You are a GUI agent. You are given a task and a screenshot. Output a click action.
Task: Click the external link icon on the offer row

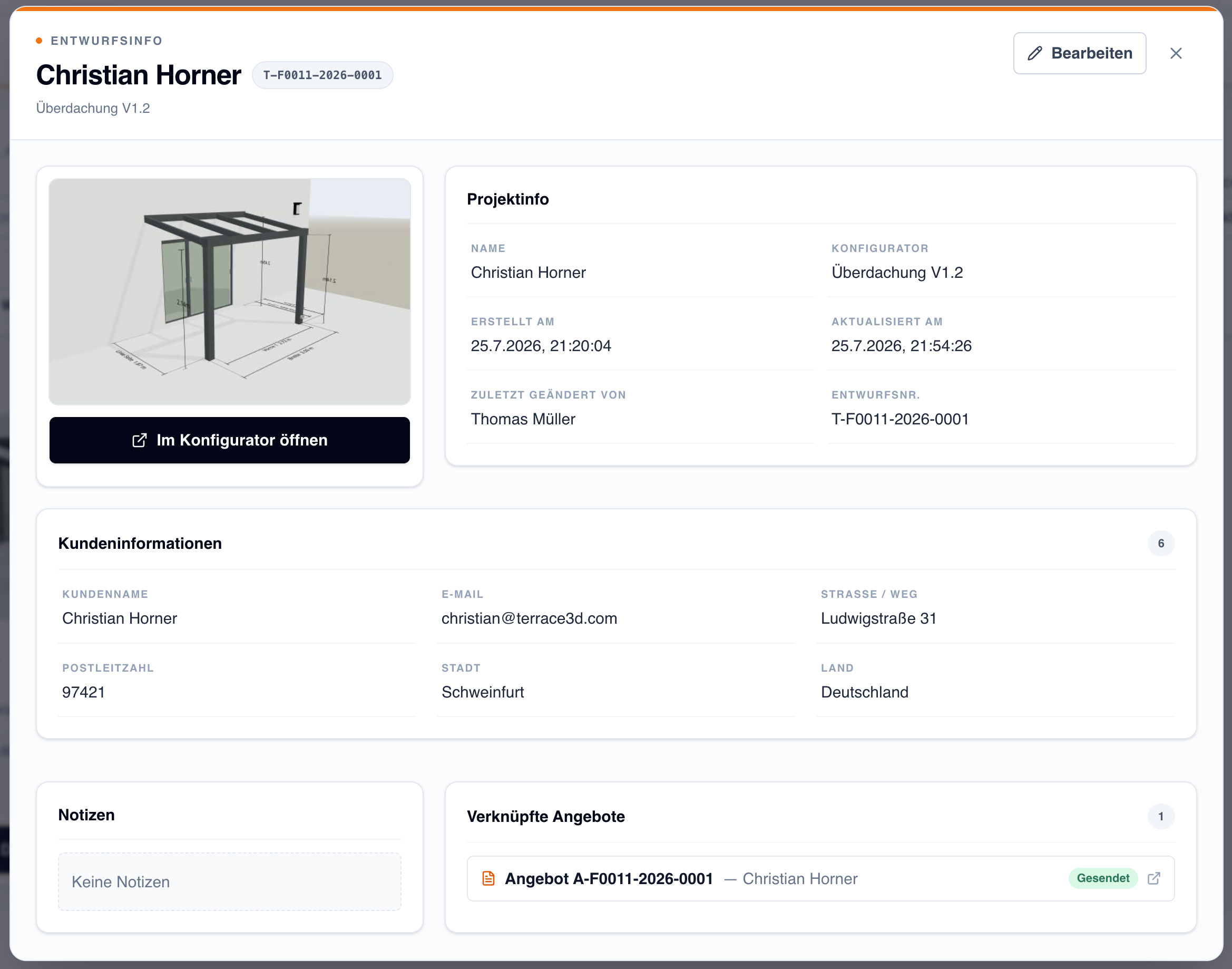(1154, 878)
